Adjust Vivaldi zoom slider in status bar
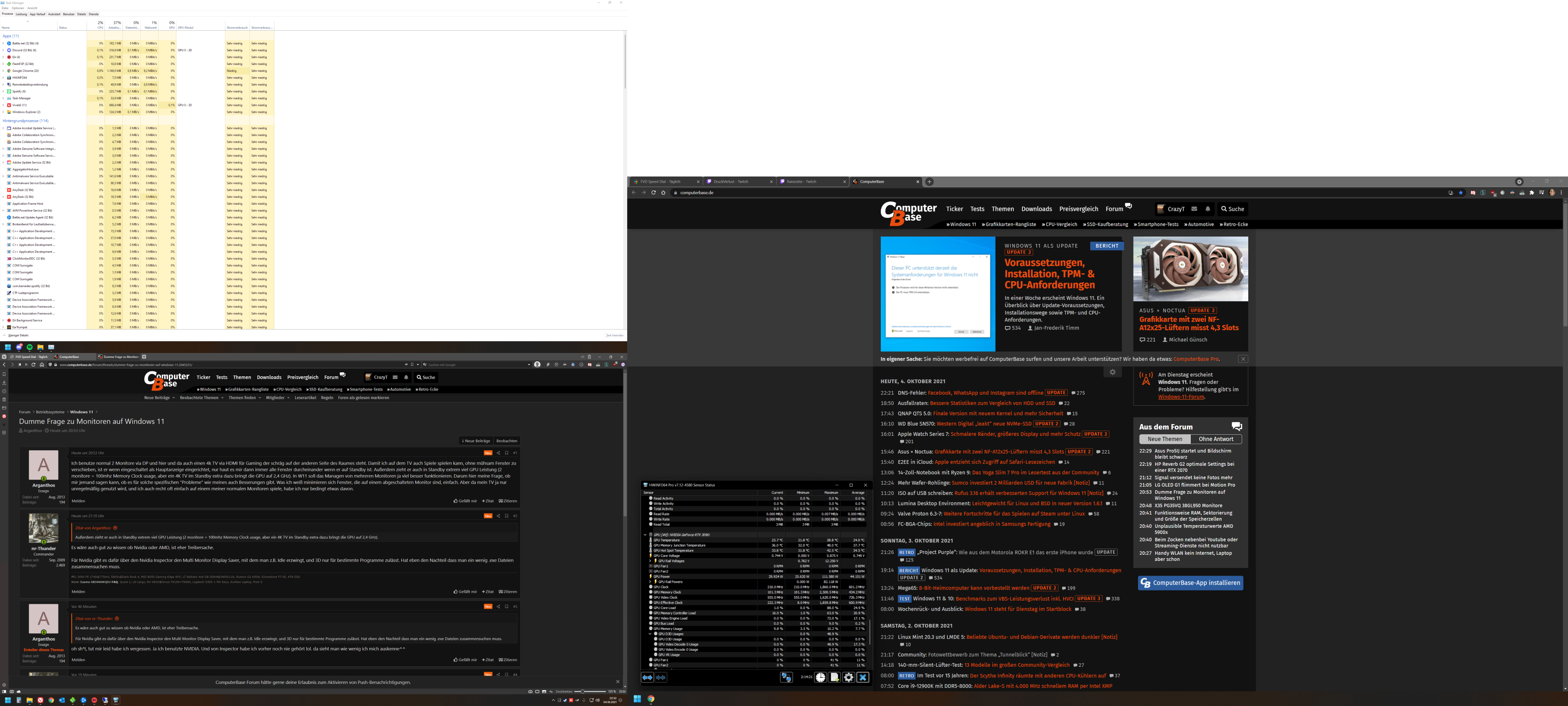Viewport: 1568px width, 706px height. 583,691
